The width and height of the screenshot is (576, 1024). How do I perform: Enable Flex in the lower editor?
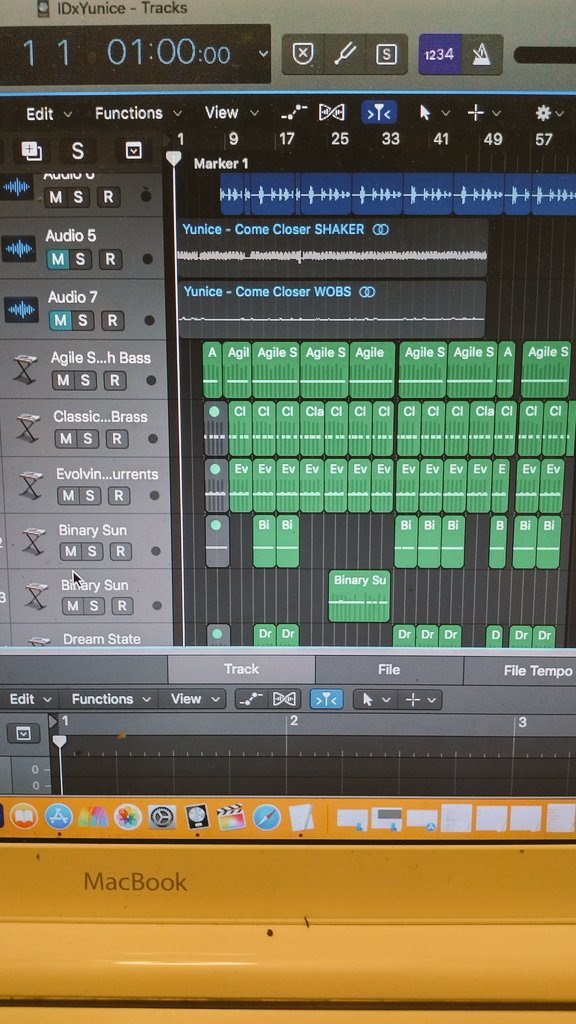point(285,699)
